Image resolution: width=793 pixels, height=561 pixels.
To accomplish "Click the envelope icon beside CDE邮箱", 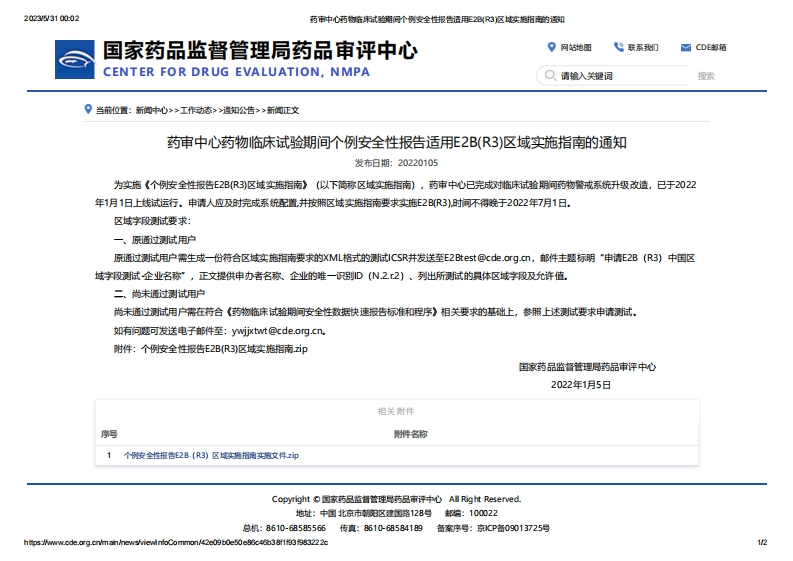I will 685,47.
